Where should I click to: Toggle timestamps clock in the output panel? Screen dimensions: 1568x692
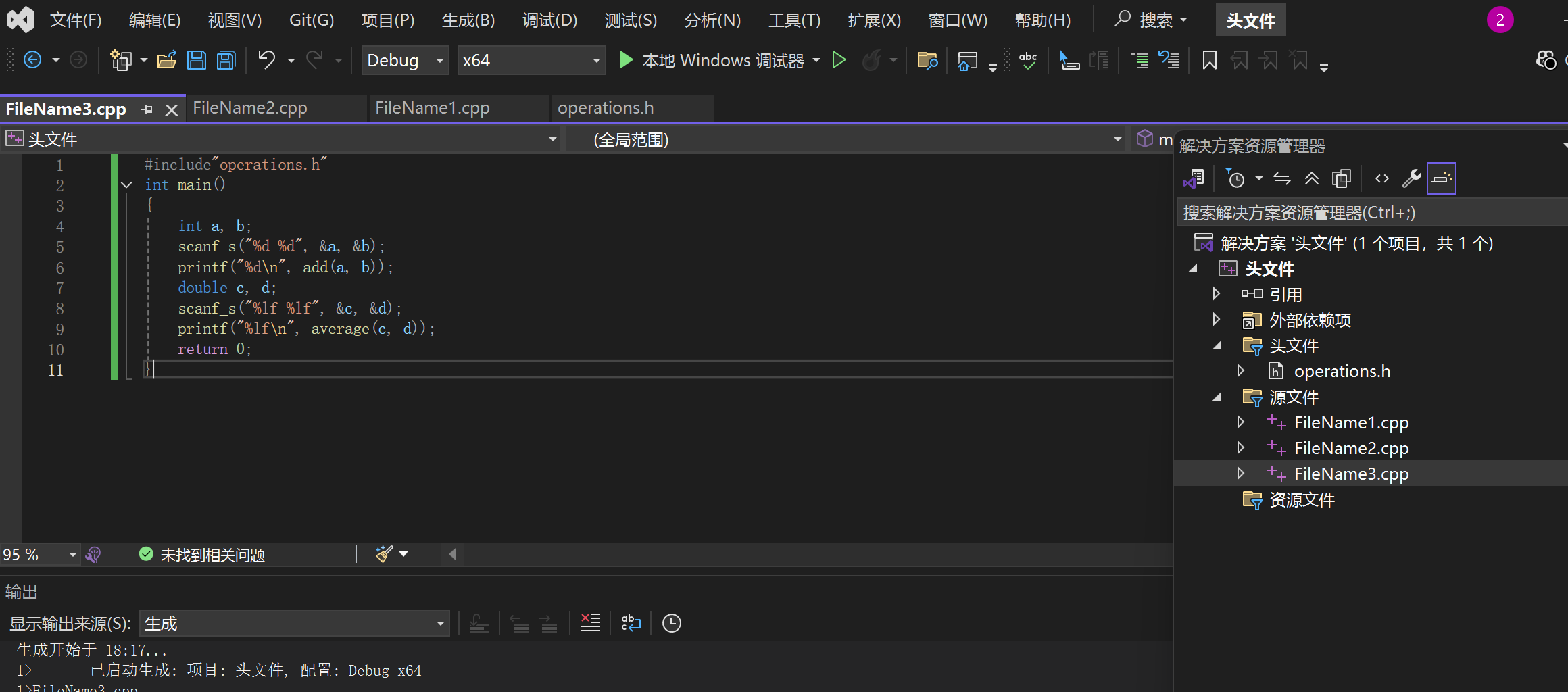[671, 623]
